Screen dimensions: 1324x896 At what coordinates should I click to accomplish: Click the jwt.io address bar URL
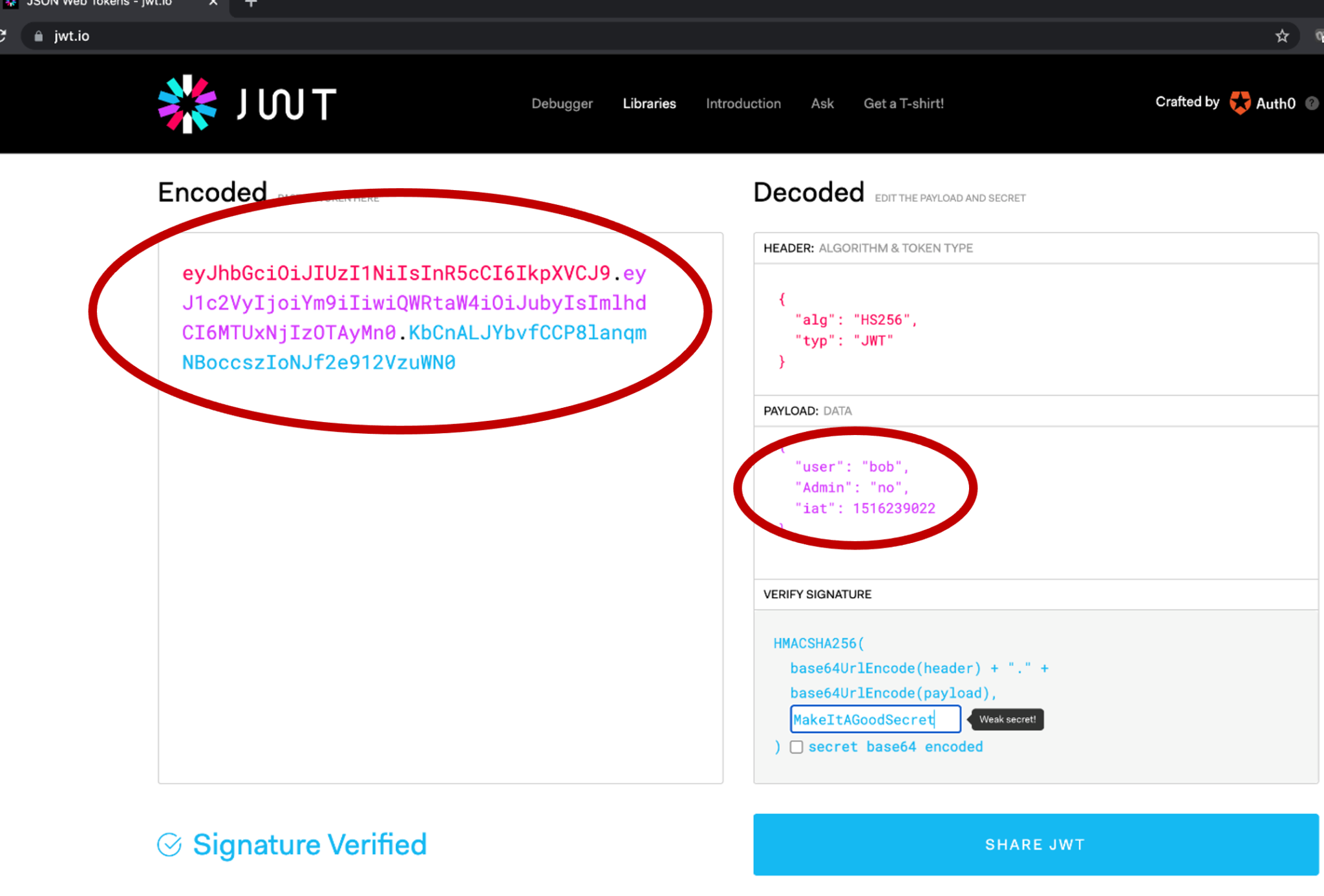72,36
